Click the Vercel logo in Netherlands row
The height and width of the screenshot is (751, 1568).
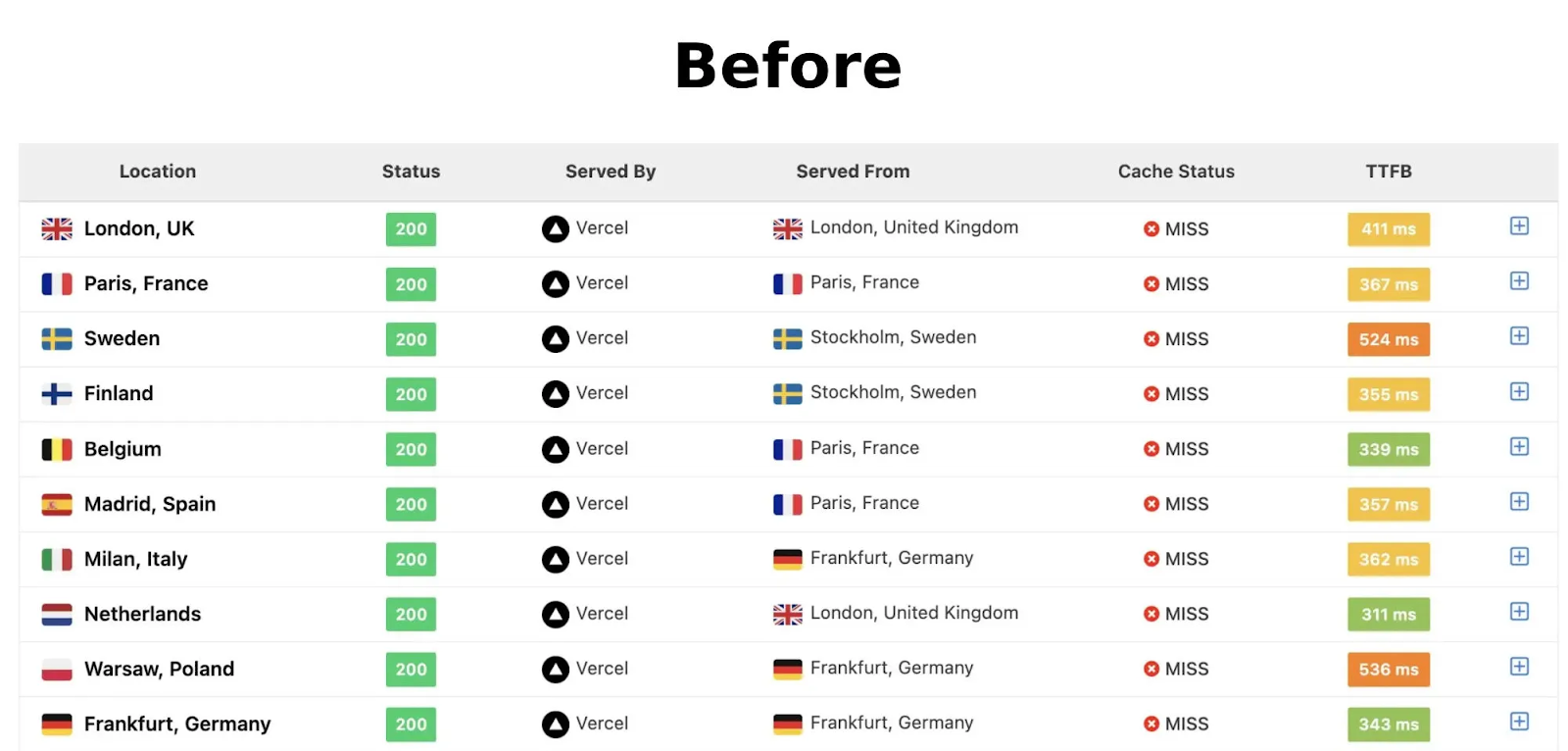click(x=556, y=615)
